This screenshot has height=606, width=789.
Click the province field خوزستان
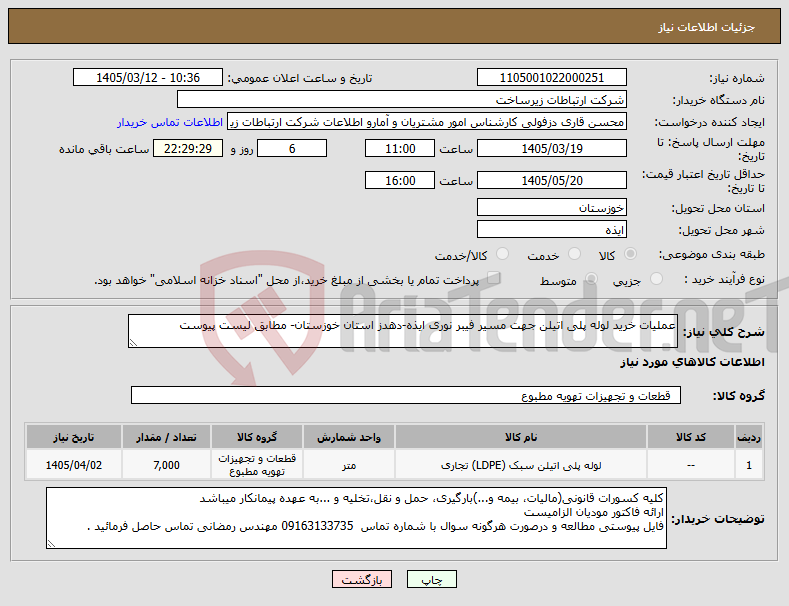(551, 207)
